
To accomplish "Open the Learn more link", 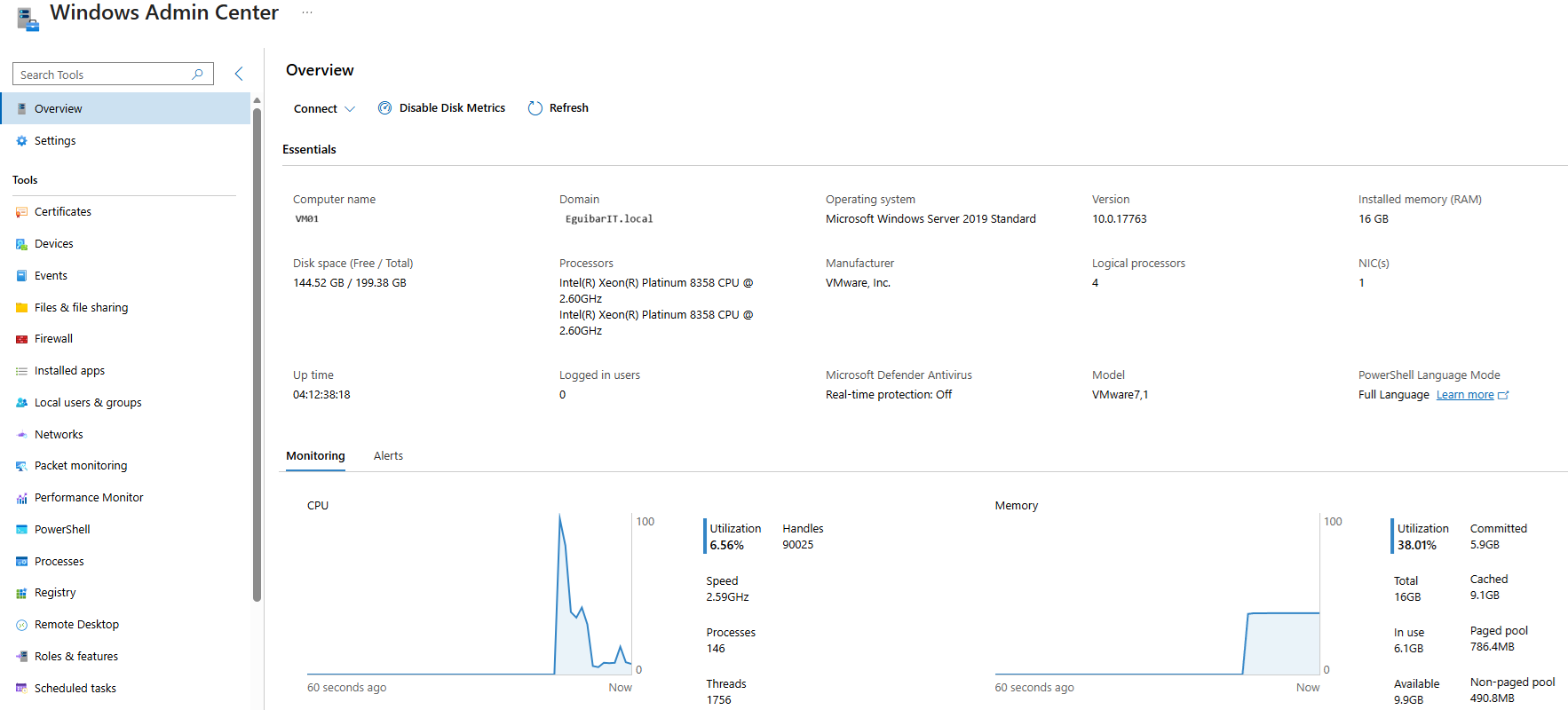I will pos(1465,395).
